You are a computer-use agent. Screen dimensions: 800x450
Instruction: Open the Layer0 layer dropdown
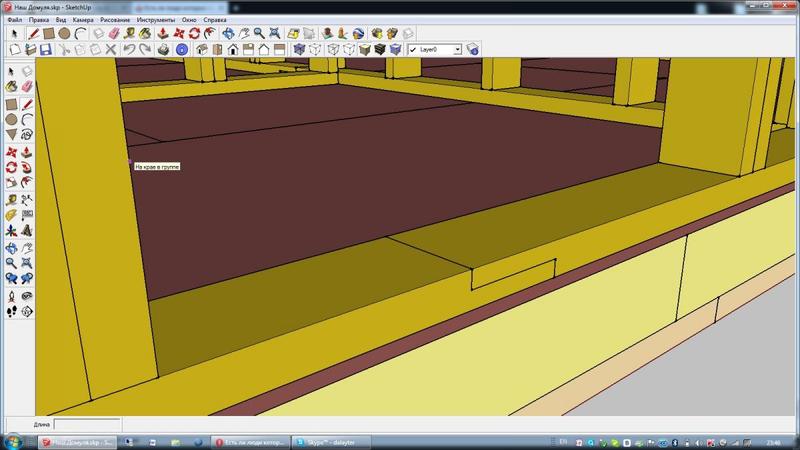click(x=458, y=48)
